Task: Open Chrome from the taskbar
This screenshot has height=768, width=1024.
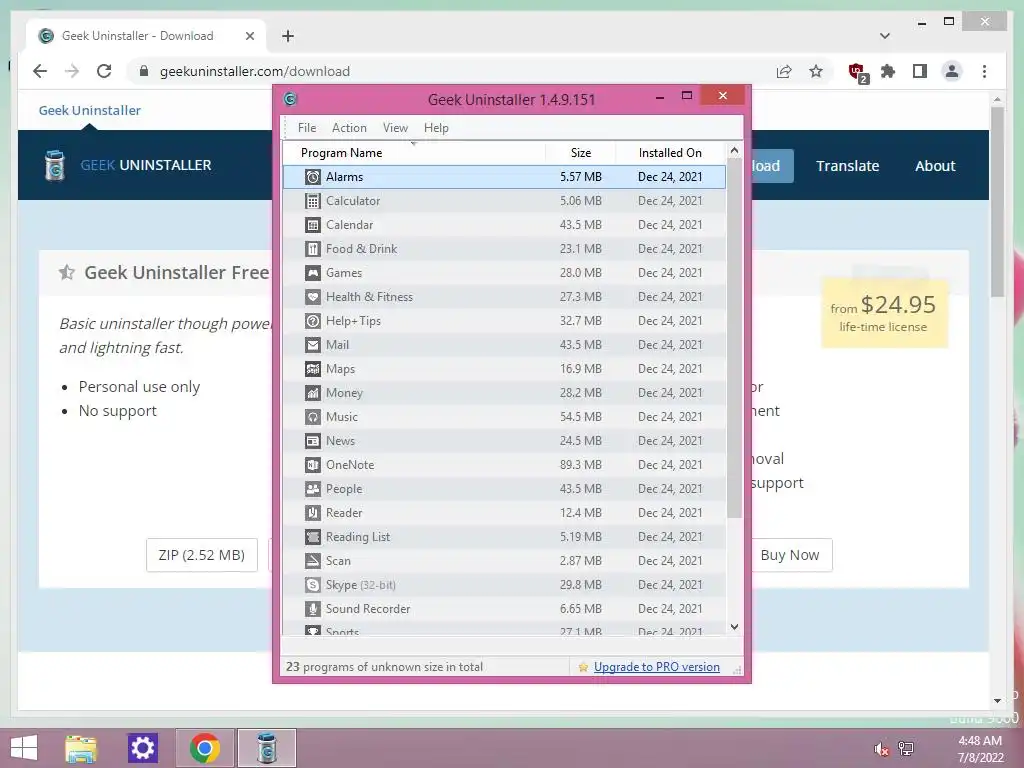Action: click(x=204, y=748)
